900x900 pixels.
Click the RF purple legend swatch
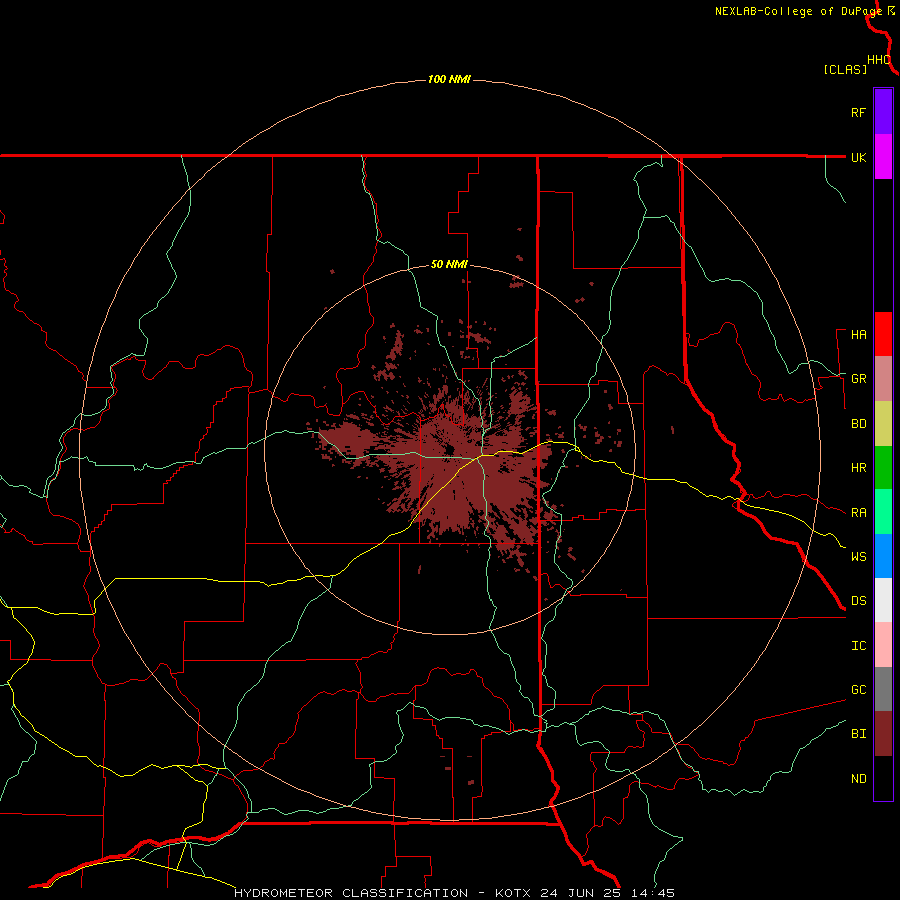pos(883,112)
